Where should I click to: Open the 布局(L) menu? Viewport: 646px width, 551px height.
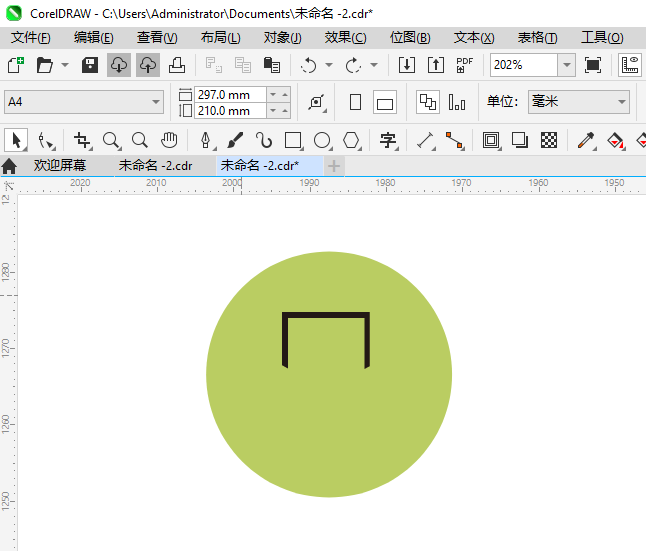(220, 38)
